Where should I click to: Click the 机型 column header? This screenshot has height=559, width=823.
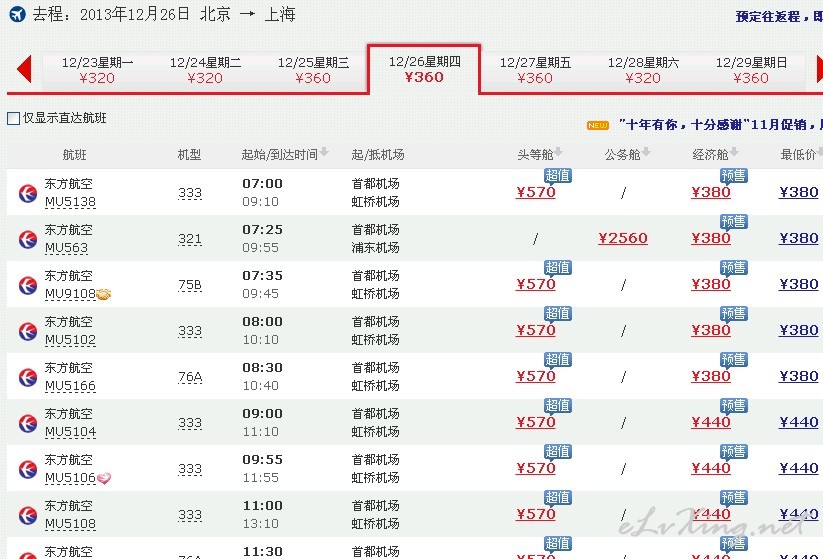pyautogui.click(x=189, y=155)
